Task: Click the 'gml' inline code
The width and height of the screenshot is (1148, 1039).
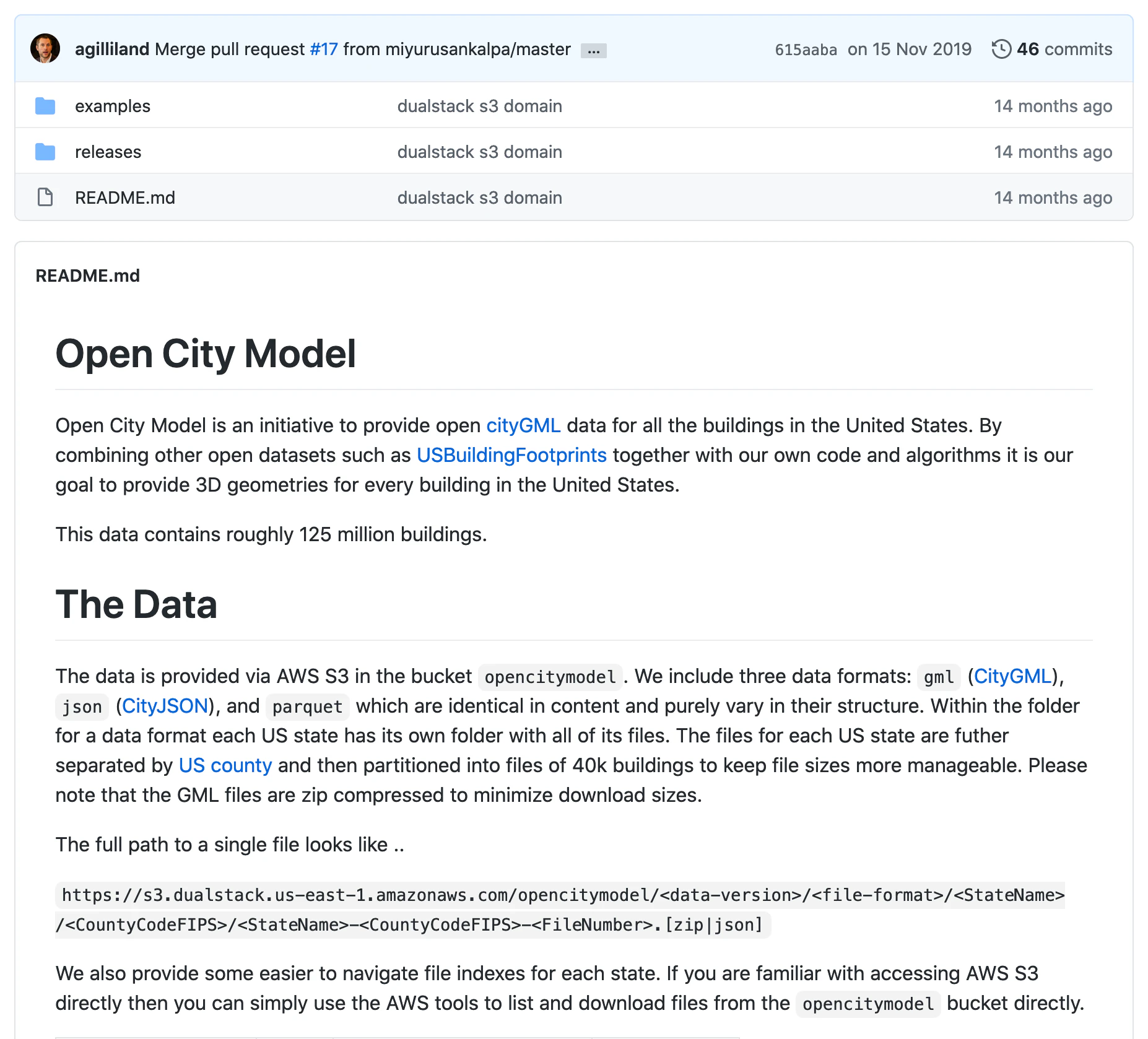Action: 939,677
